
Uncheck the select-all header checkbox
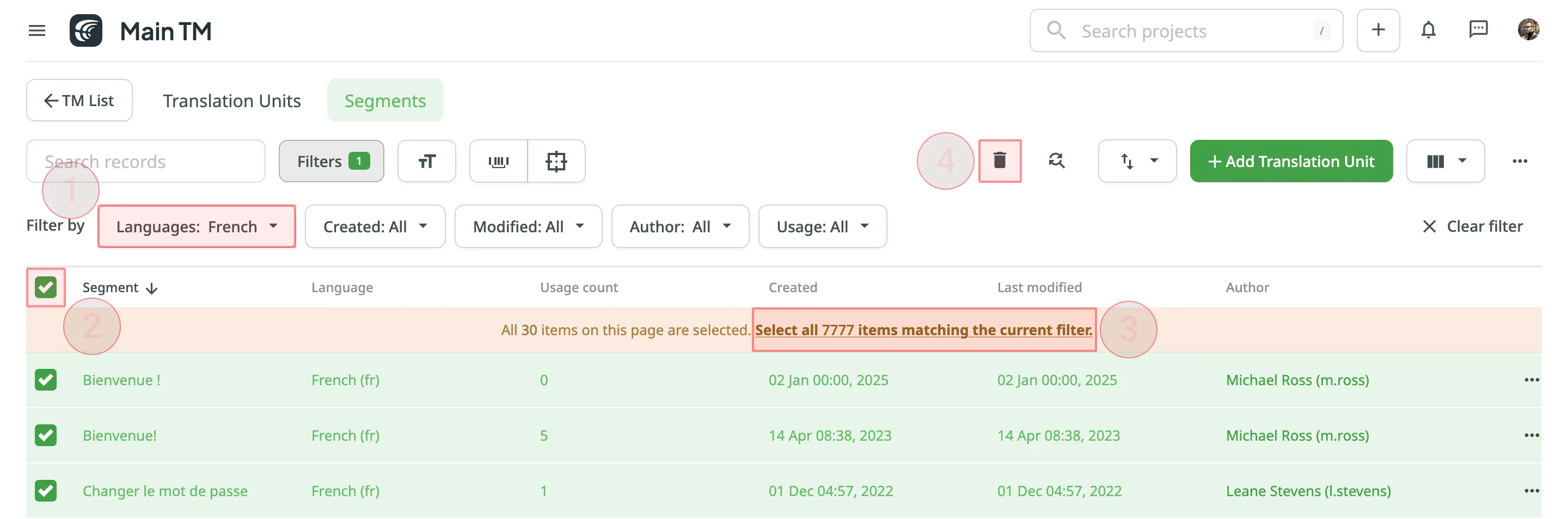tap(46, 287)
